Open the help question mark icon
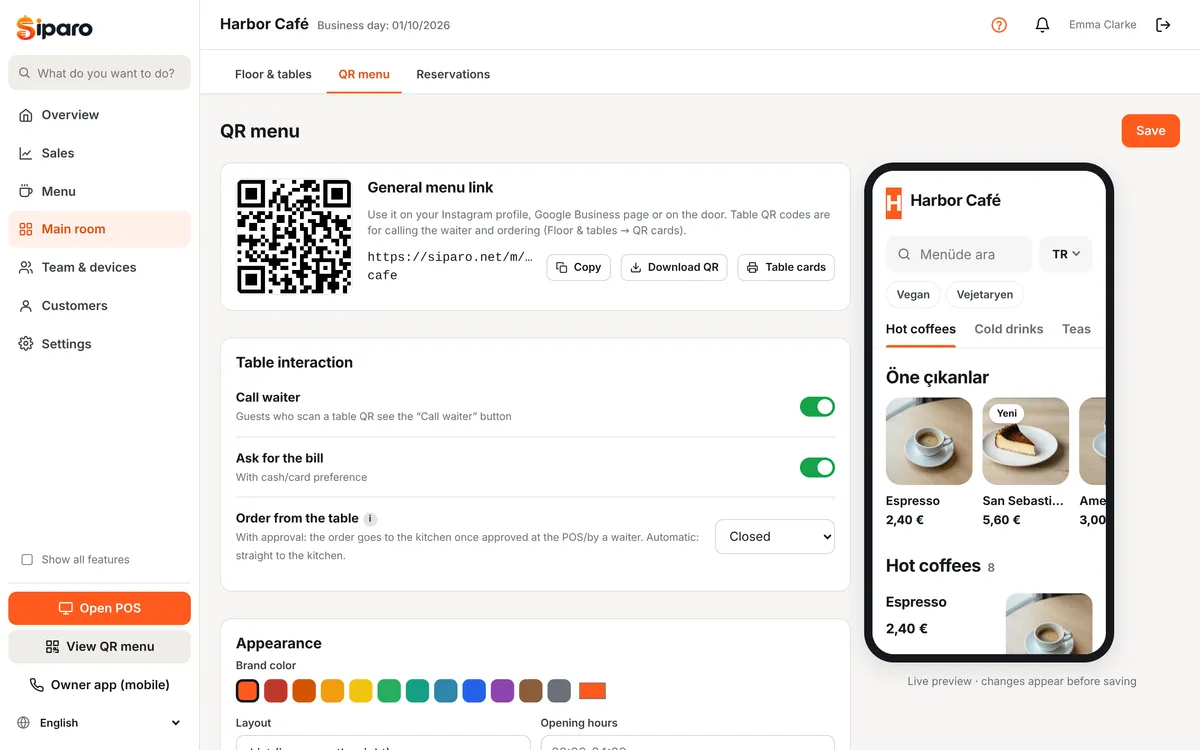Image resolution: width=1200 pixels, height=750 pixels. [x=999, y=25]
